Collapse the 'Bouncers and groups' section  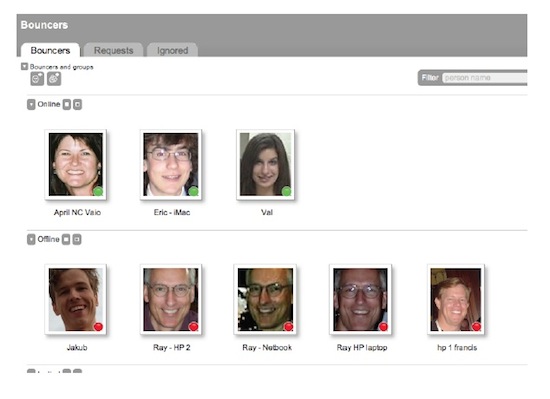coord(24,66)
